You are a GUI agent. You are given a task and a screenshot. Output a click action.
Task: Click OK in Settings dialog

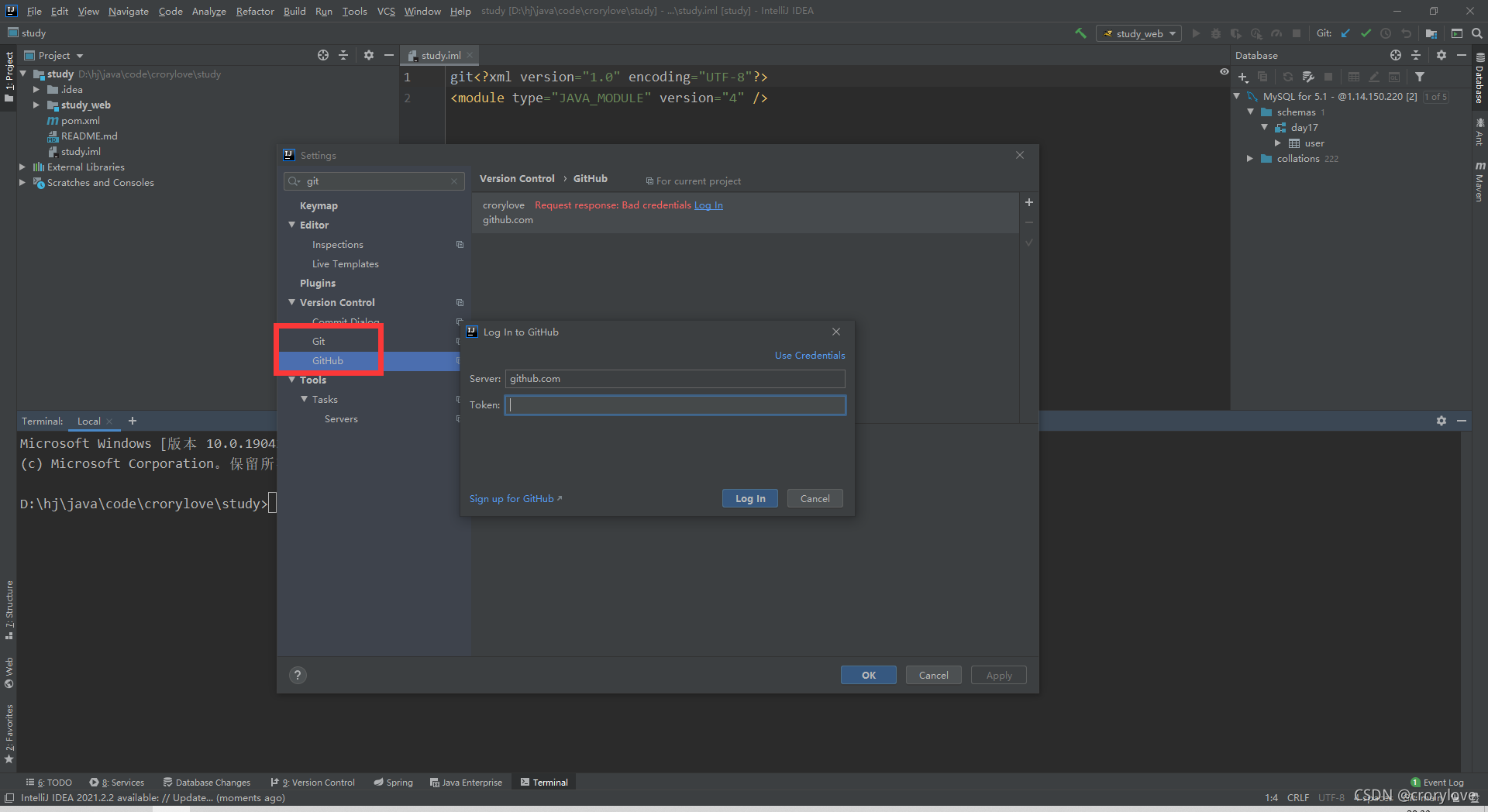pos(868,675)
